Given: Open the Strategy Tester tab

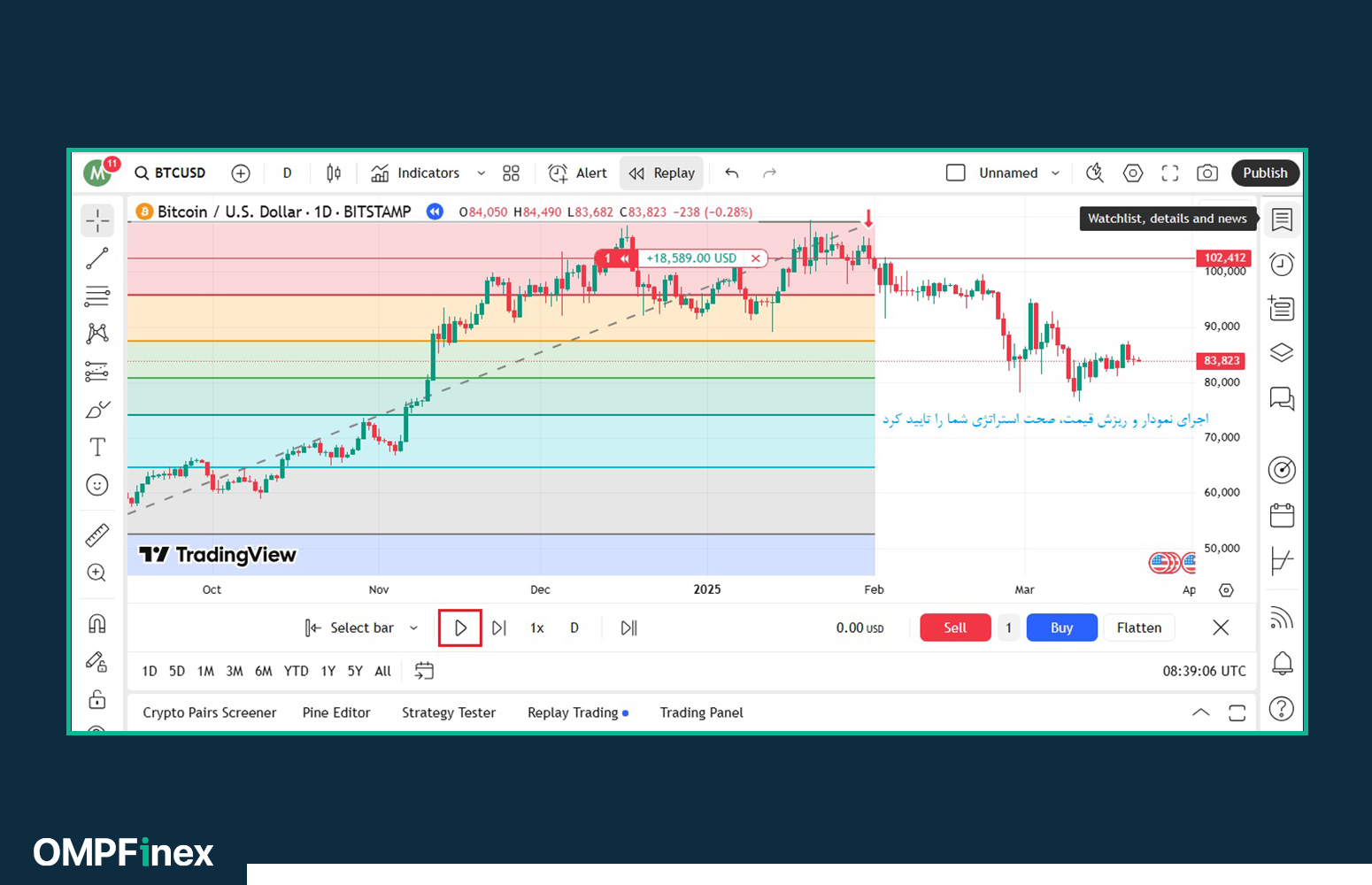Looking at the screenshot, I should coord(449,712).
